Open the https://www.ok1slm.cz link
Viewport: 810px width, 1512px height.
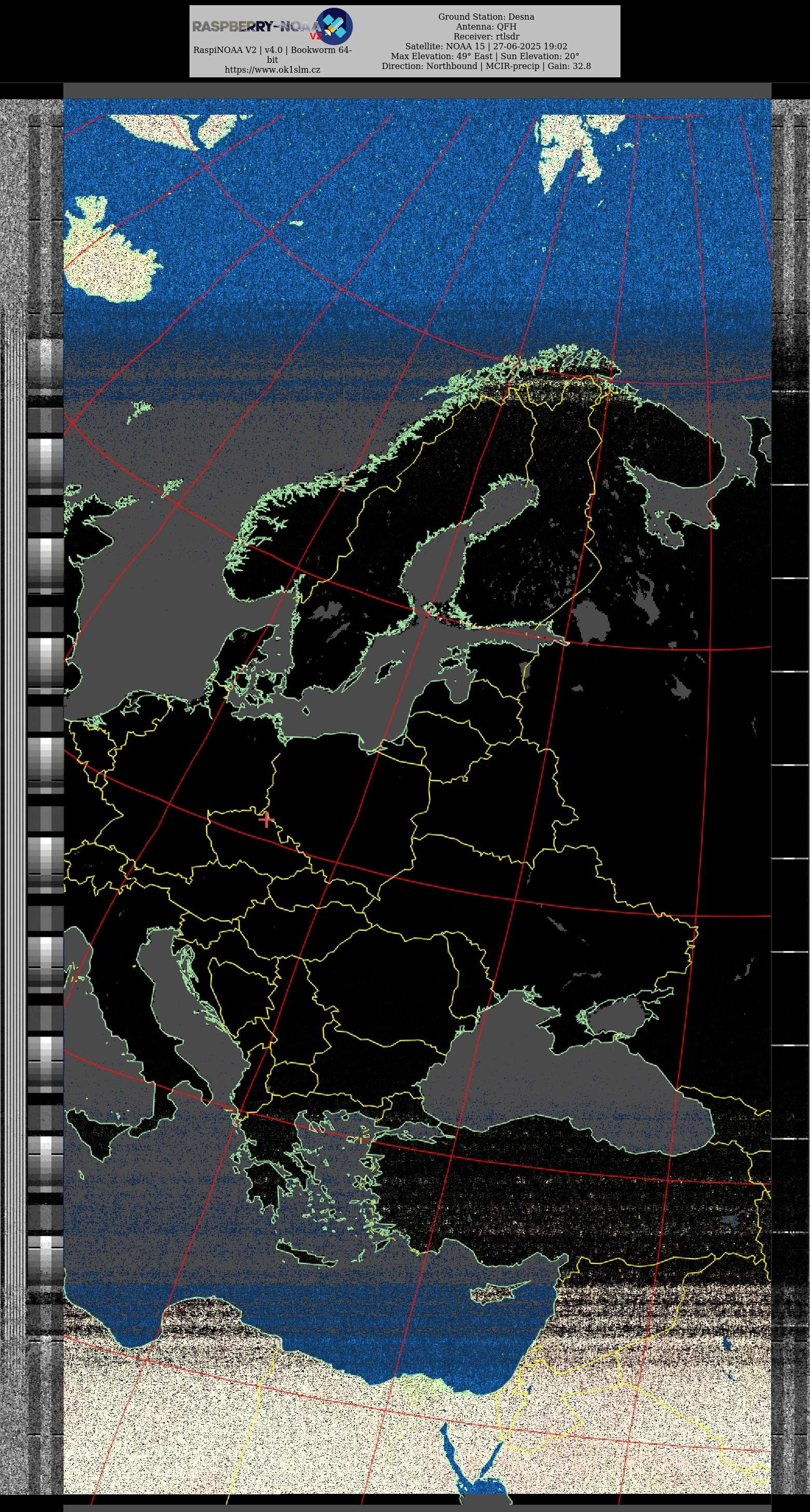(x=273, y=70)
